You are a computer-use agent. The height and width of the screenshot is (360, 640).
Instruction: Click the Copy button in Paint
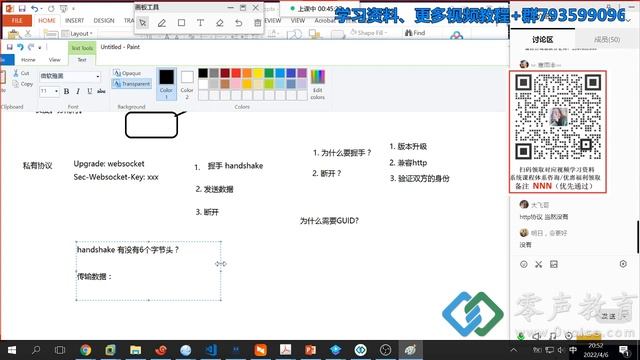click(x=22, y=84)
